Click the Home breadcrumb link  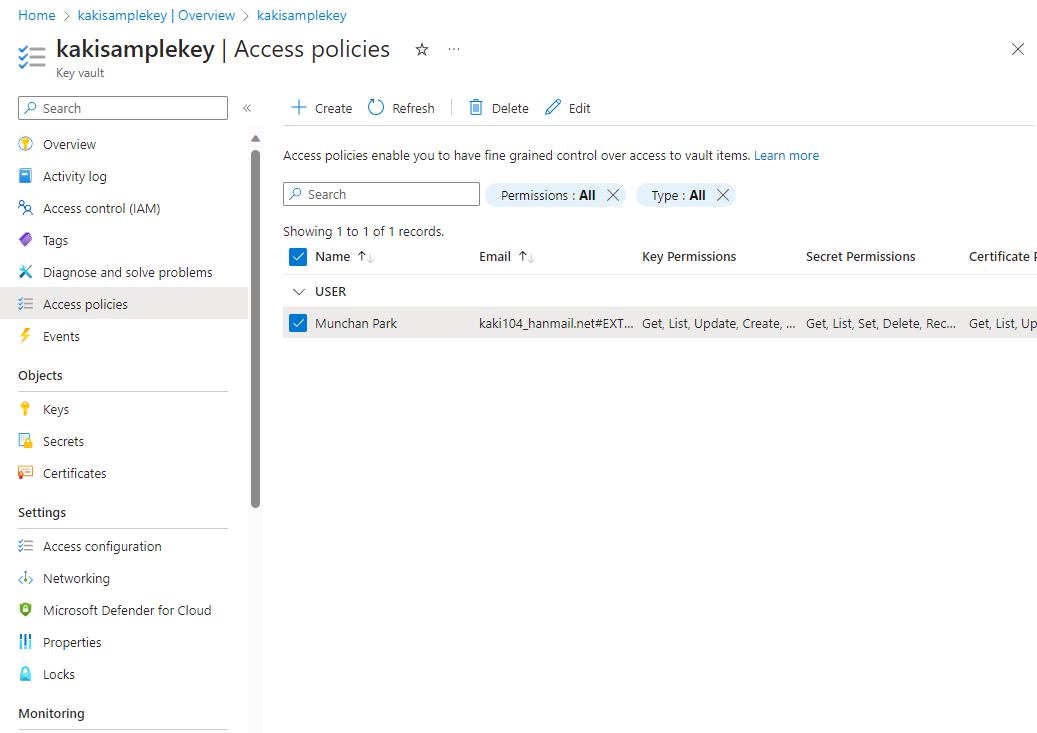pos(36,15)
